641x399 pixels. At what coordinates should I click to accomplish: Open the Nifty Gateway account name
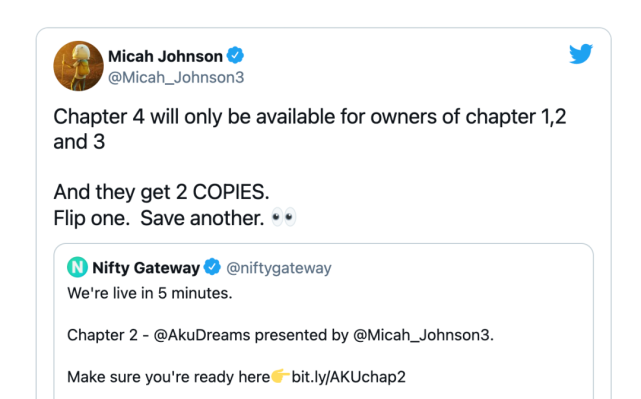(146, 268)
